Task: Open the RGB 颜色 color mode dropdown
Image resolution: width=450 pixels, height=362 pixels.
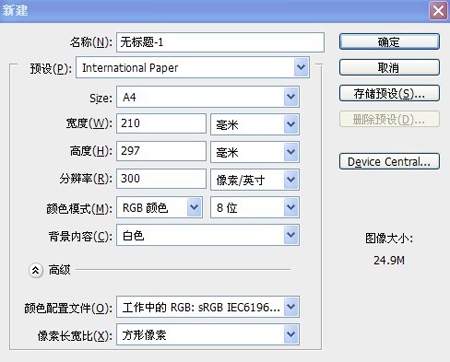Action: [159, 207]
